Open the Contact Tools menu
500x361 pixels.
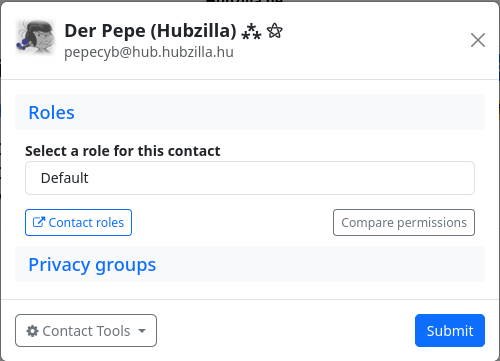(x=86, y=331)
